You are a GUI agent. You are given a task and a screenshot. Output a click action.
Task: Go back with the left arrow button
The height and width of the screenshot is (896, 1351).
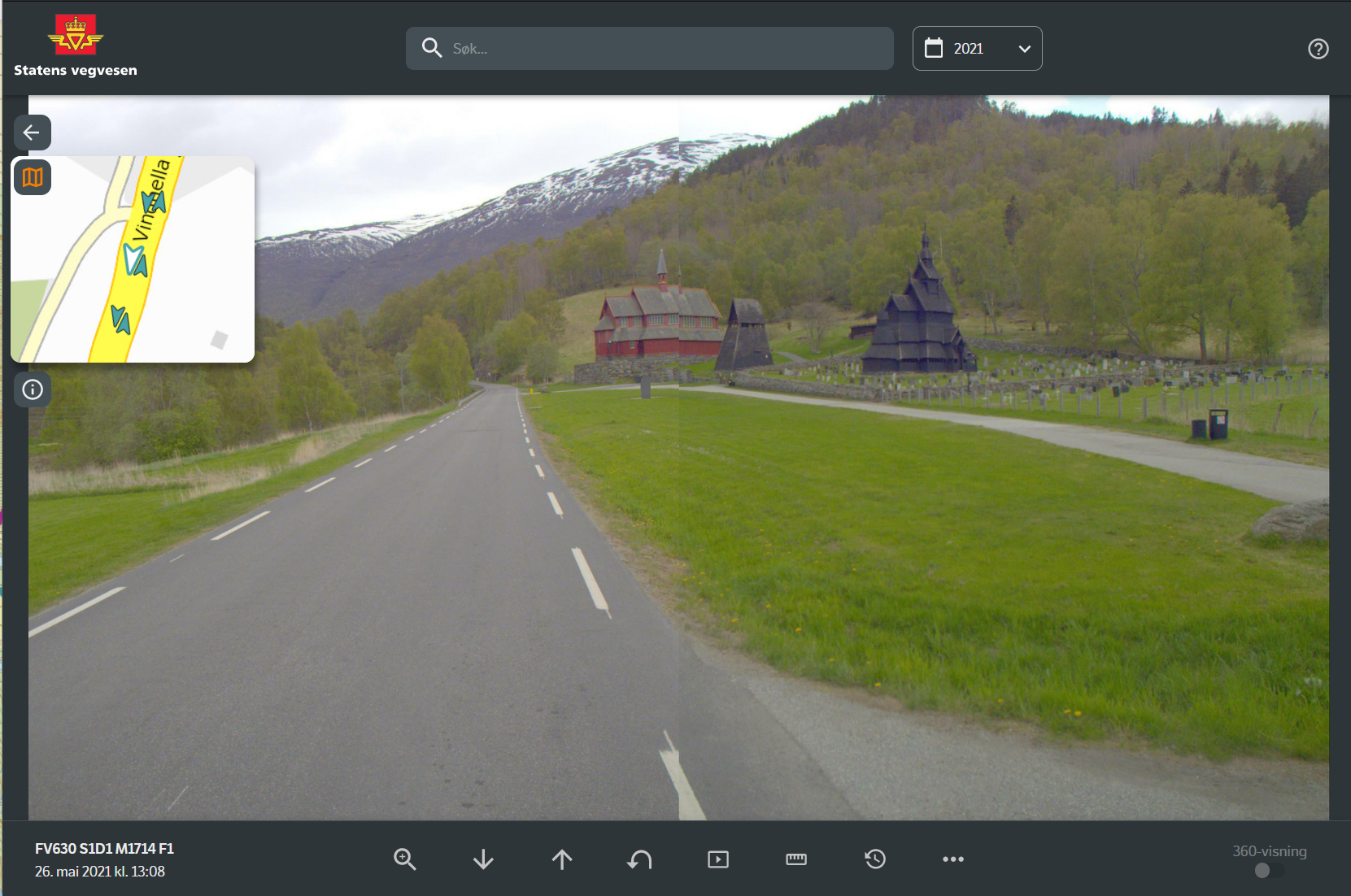(x=33, y=133)
